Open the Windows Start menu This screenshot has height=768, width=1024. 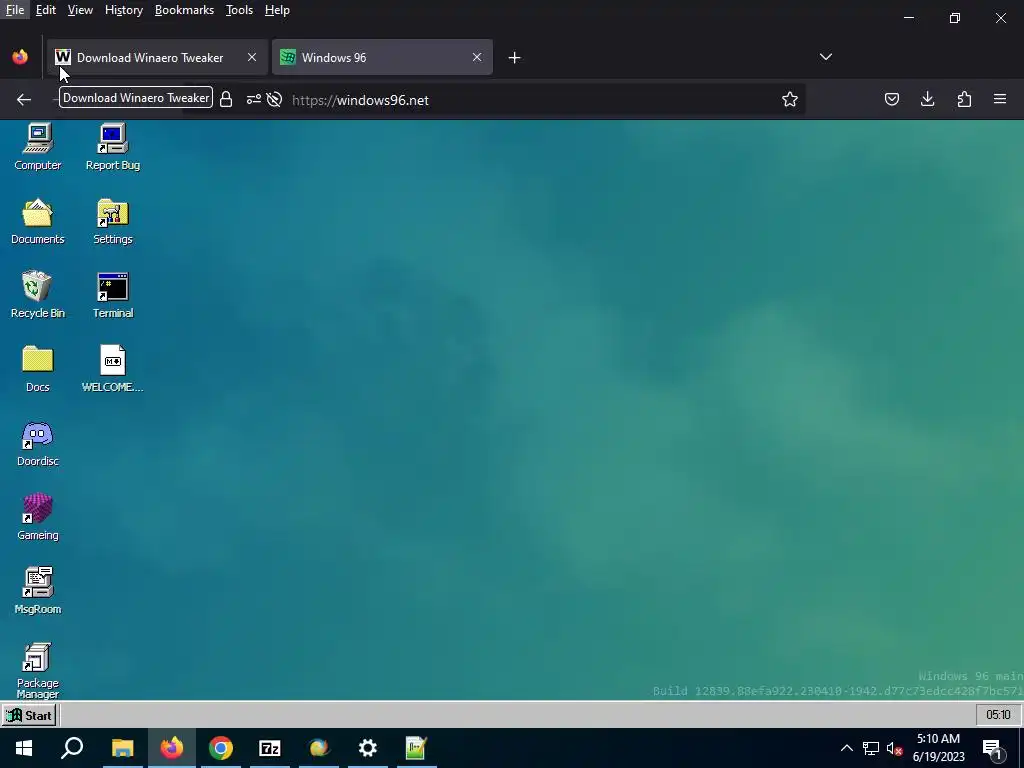point(24,748)
